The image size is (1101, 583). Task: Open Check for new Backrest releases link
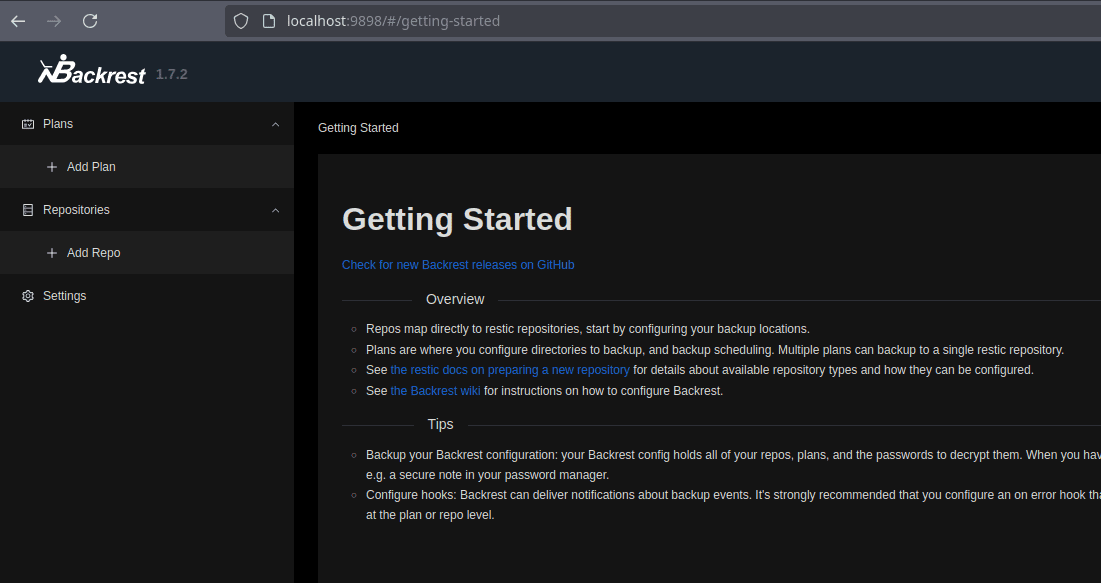point(458,265)
